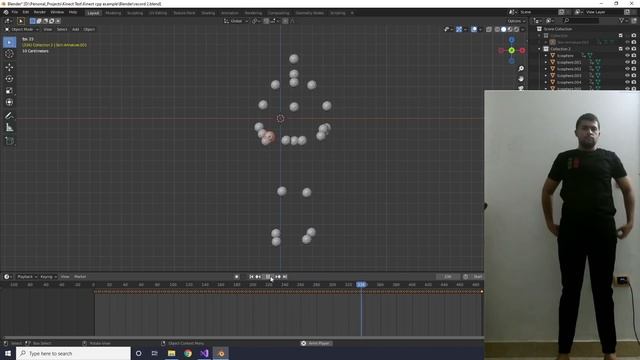Open Chrome from the taskbar

188,353
